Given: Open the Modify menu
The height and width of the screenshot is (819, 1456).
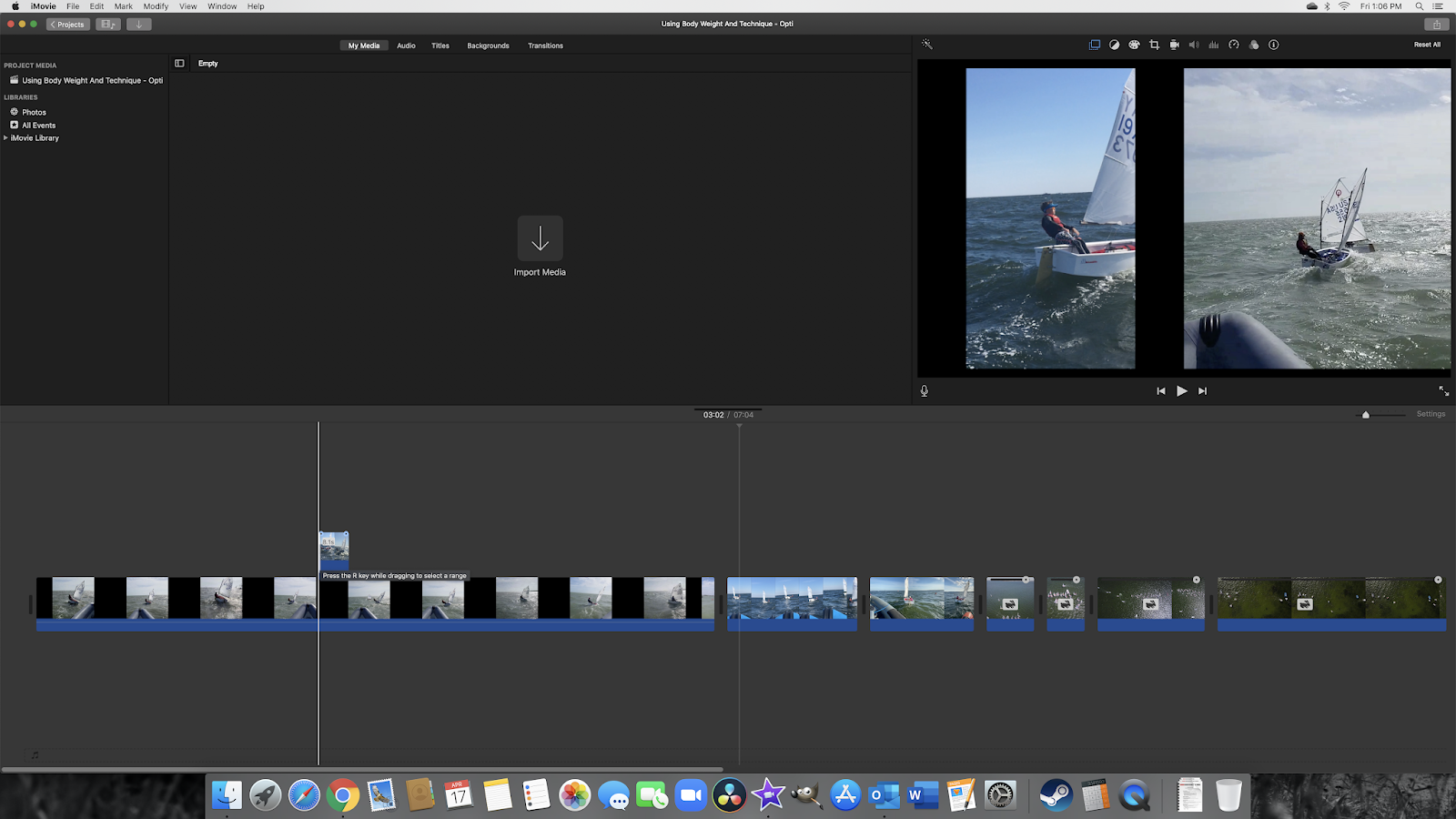Looking at the screenshot, I should (155, 6).
